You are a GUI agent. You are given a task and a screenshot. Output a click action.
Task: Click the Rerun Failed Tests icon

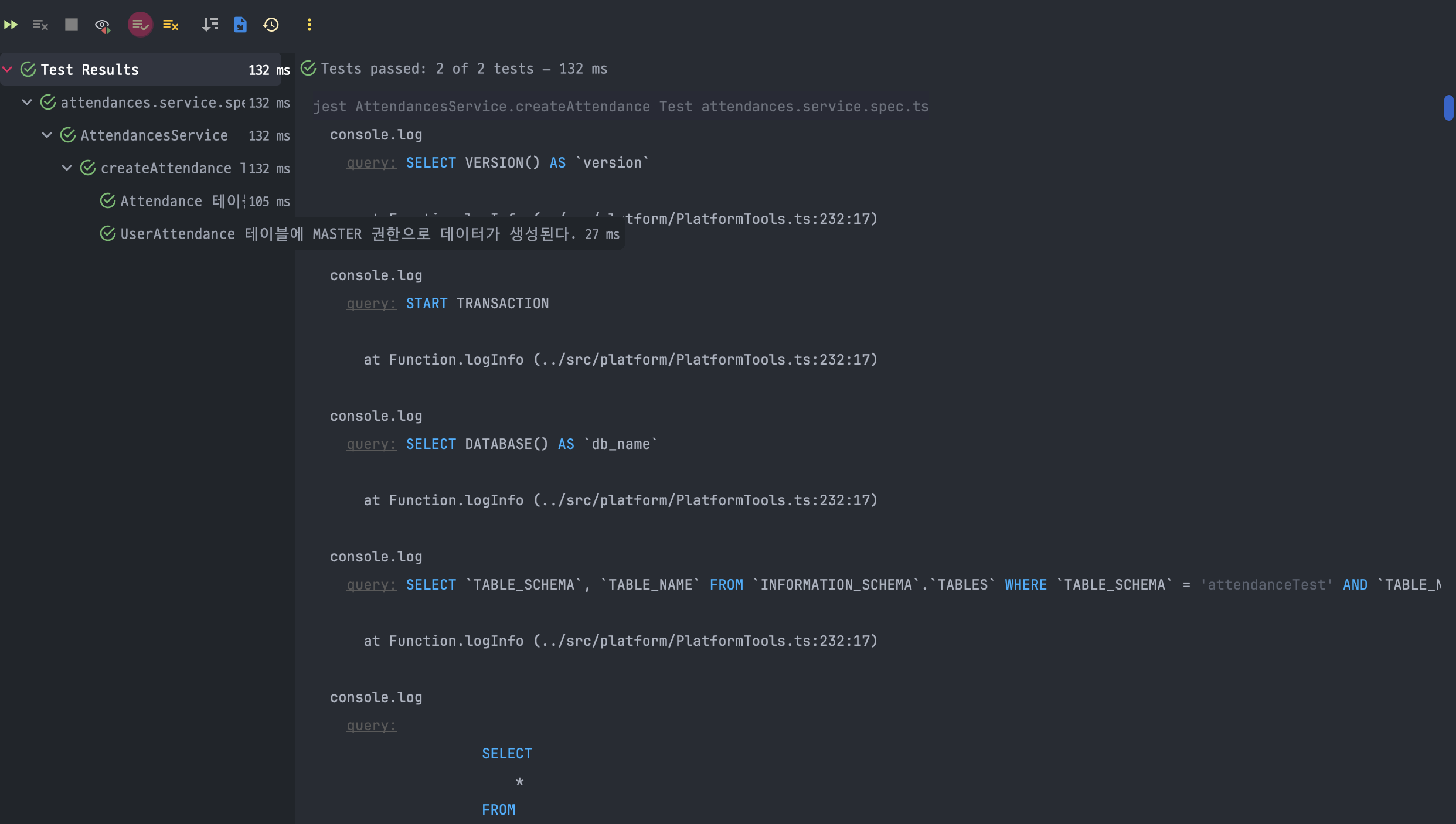[40, 25]
